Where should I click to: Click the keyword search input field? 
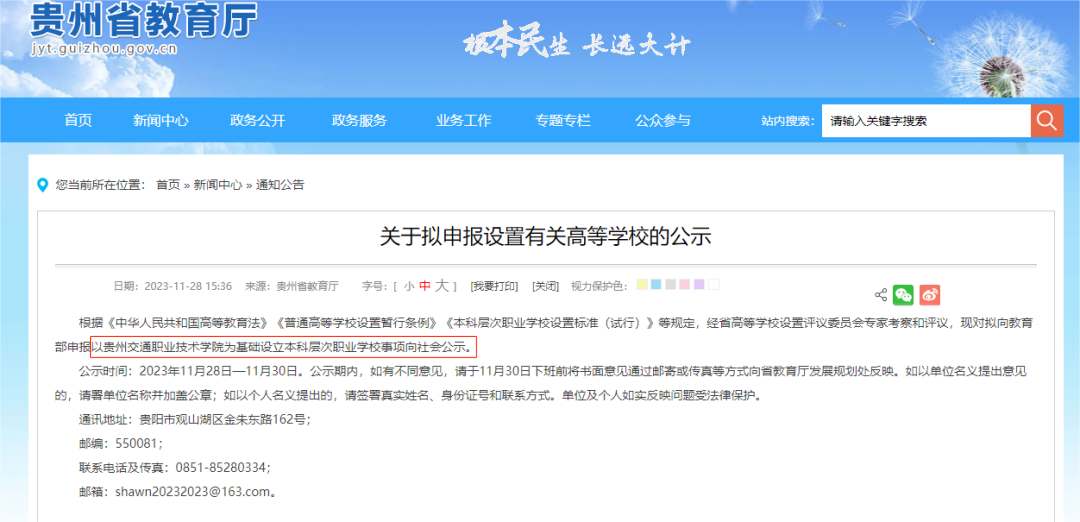[x=925, y=121]
